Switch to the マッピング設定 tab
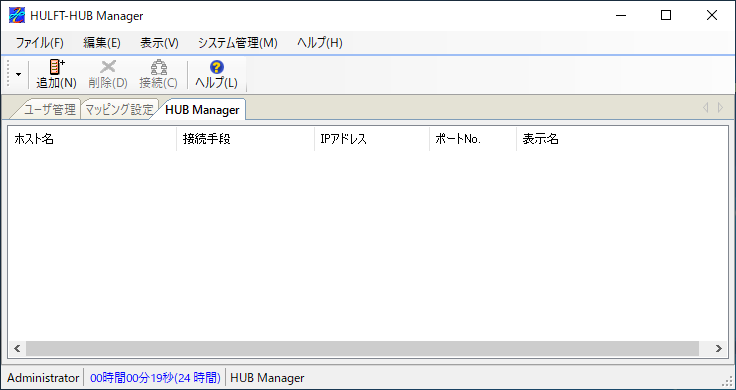Viewport: 736px width, 390px height. coord(119,110)
